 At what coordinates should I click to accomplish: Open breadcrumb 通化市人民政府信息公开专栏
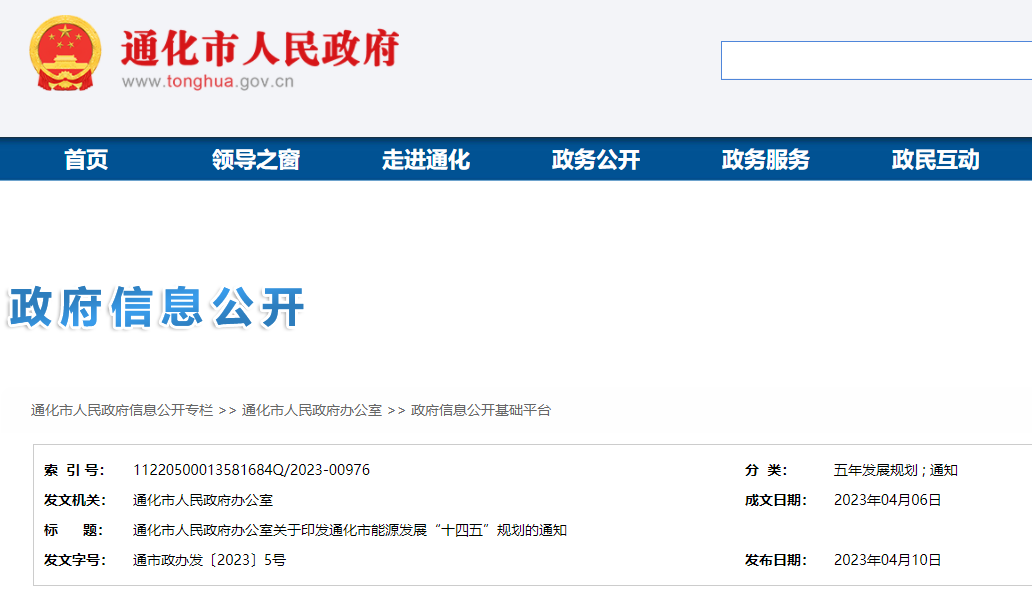click(122, 410)
